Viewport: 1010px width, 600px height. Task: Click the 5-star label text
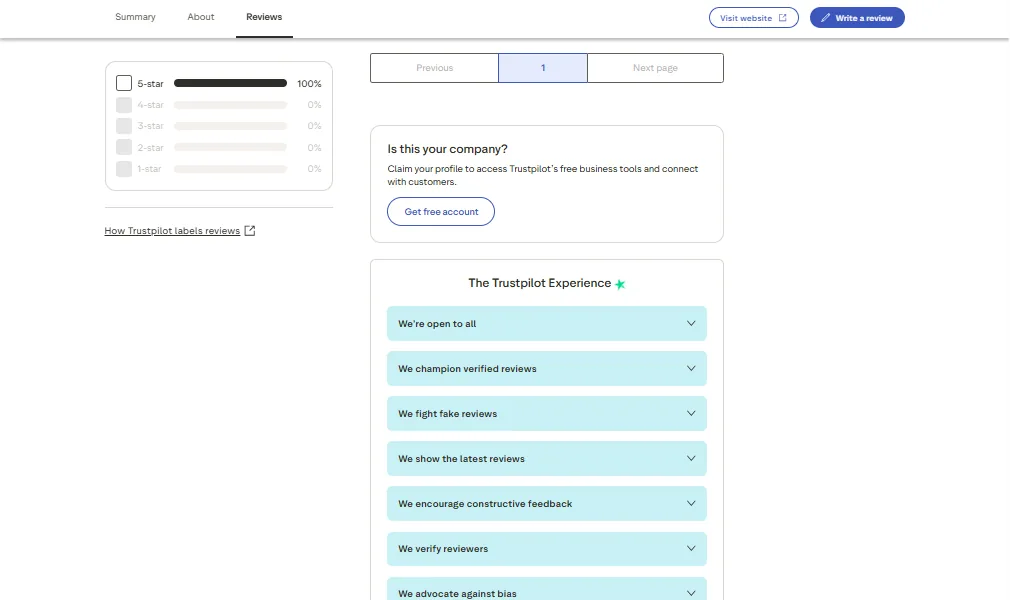tap(150, 84)
